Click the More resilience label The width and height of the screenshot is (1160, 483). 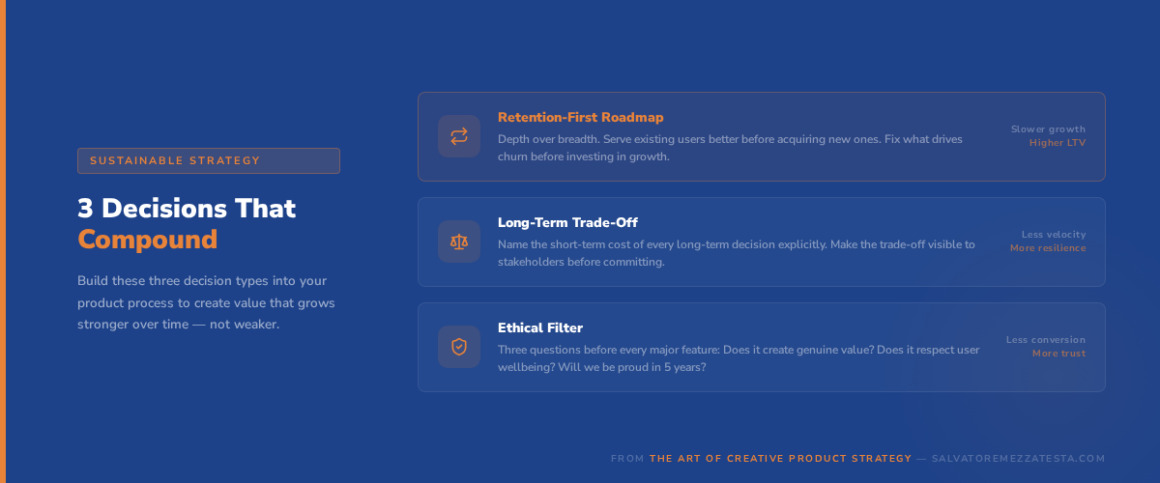[x=1047, y=248]
